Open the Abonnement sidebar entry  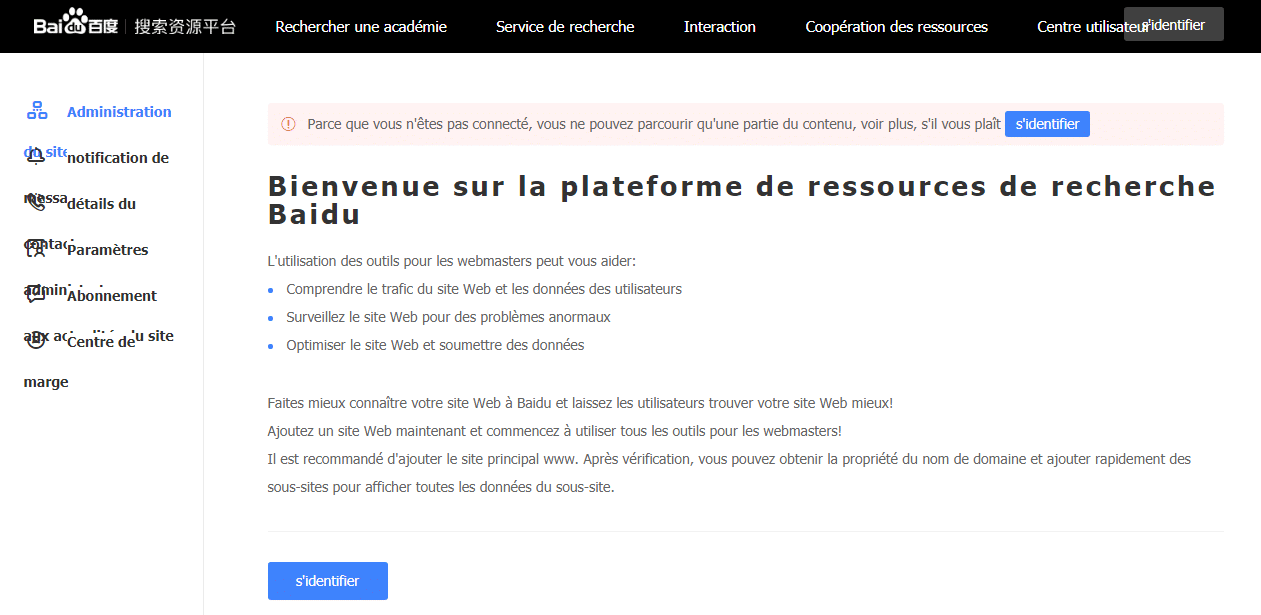(x=112, y=296)
